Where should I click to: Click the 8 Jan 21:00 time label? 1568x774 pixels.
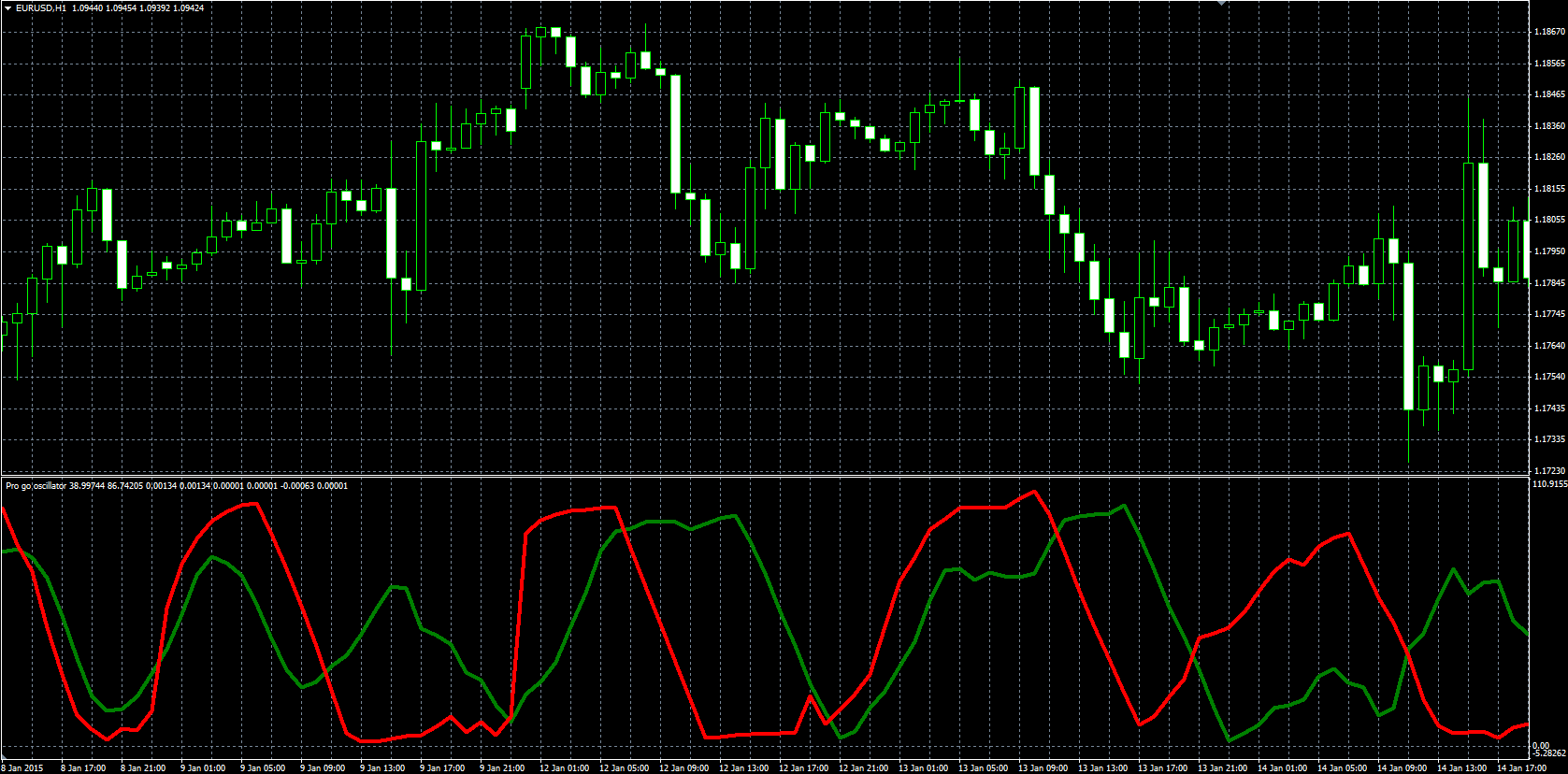pyautogui.click(x=143, y=768)
